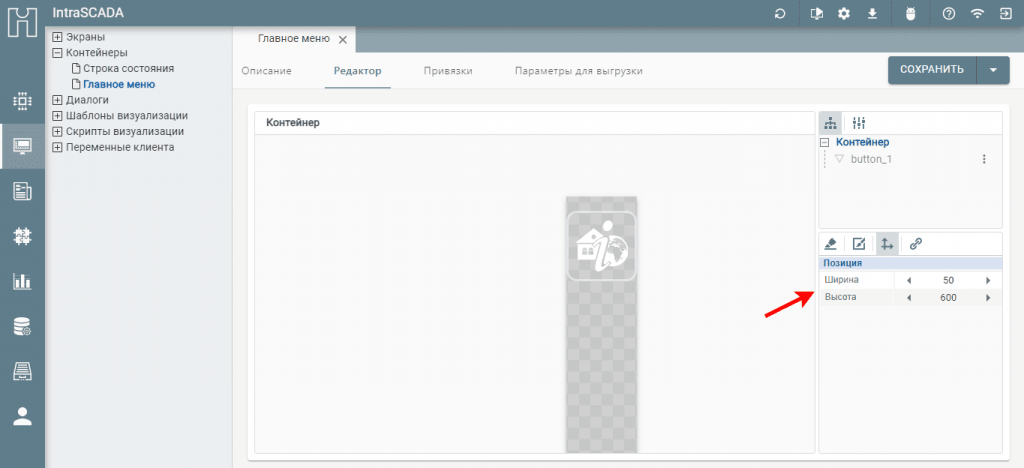This screenshot has height=468, width=1024.
Task: Switch to the Привязки tab
Action: coord(448,71)
